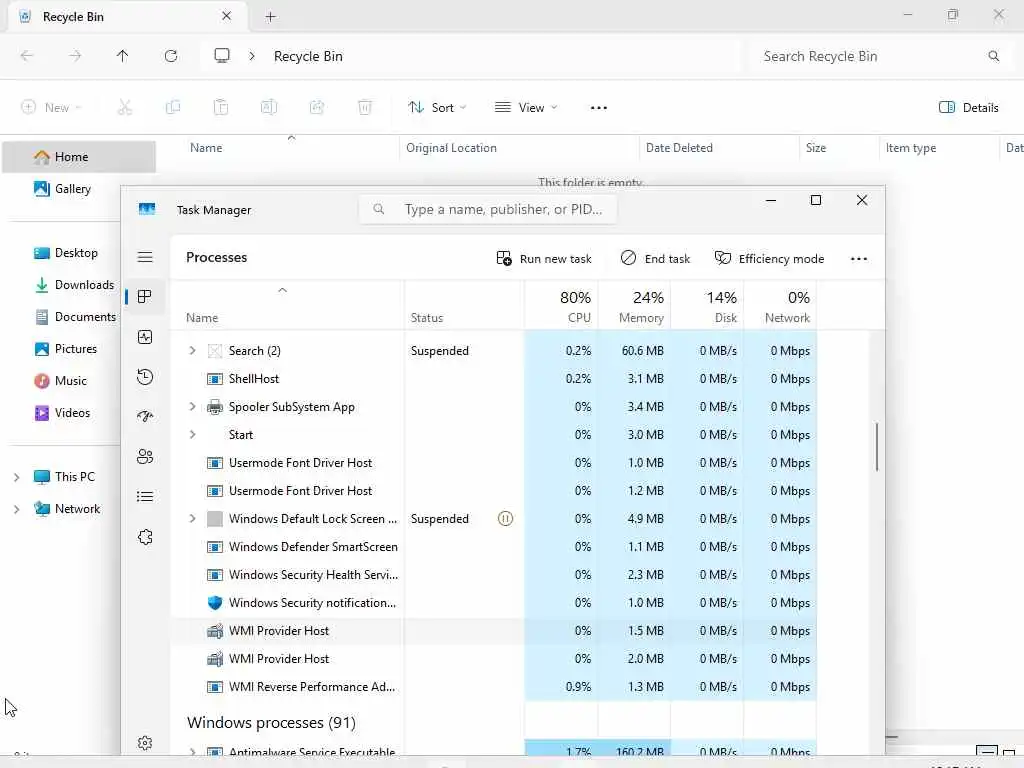1024x768 pixels.
Task: Go up one folder in File Explorer
Action: click(123, 56)
